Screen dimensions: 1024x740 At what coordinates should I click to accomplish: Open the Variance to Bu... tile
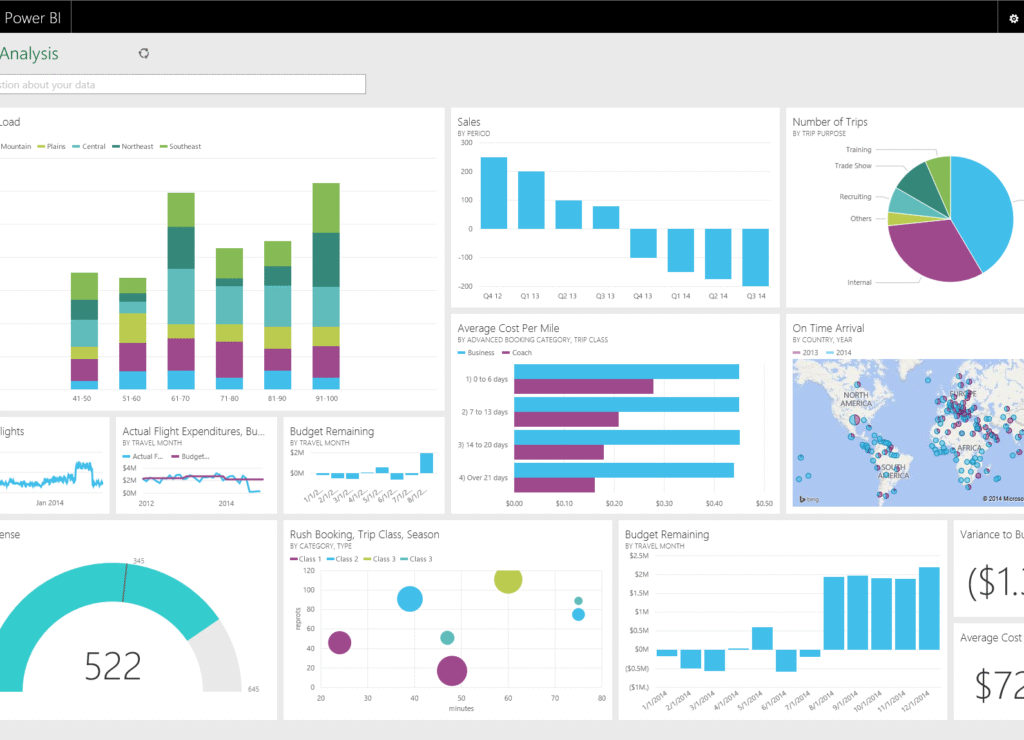[x=989, y=568]
